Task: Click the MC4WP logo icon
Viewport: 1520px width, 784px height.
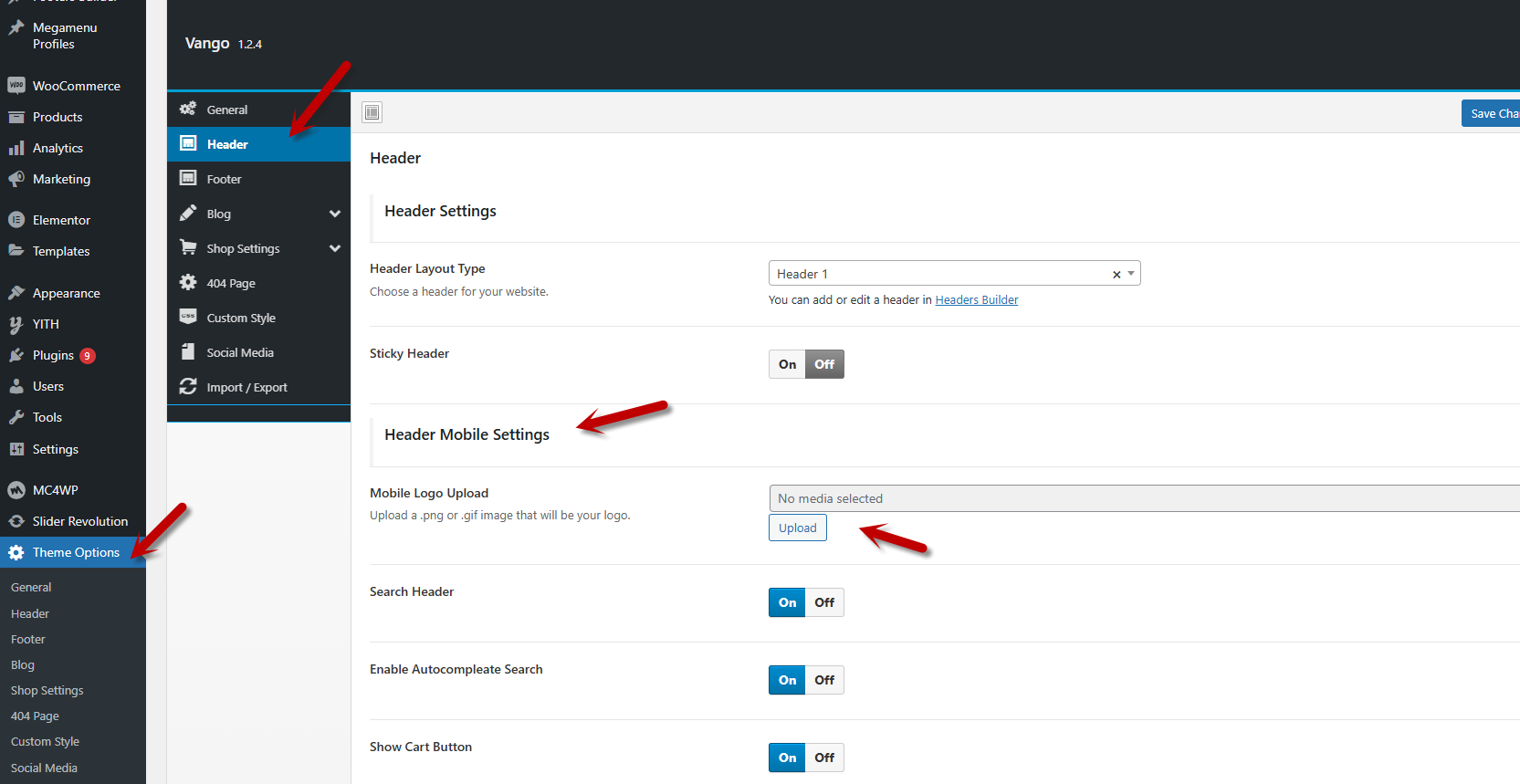Action: pos(16,490)
